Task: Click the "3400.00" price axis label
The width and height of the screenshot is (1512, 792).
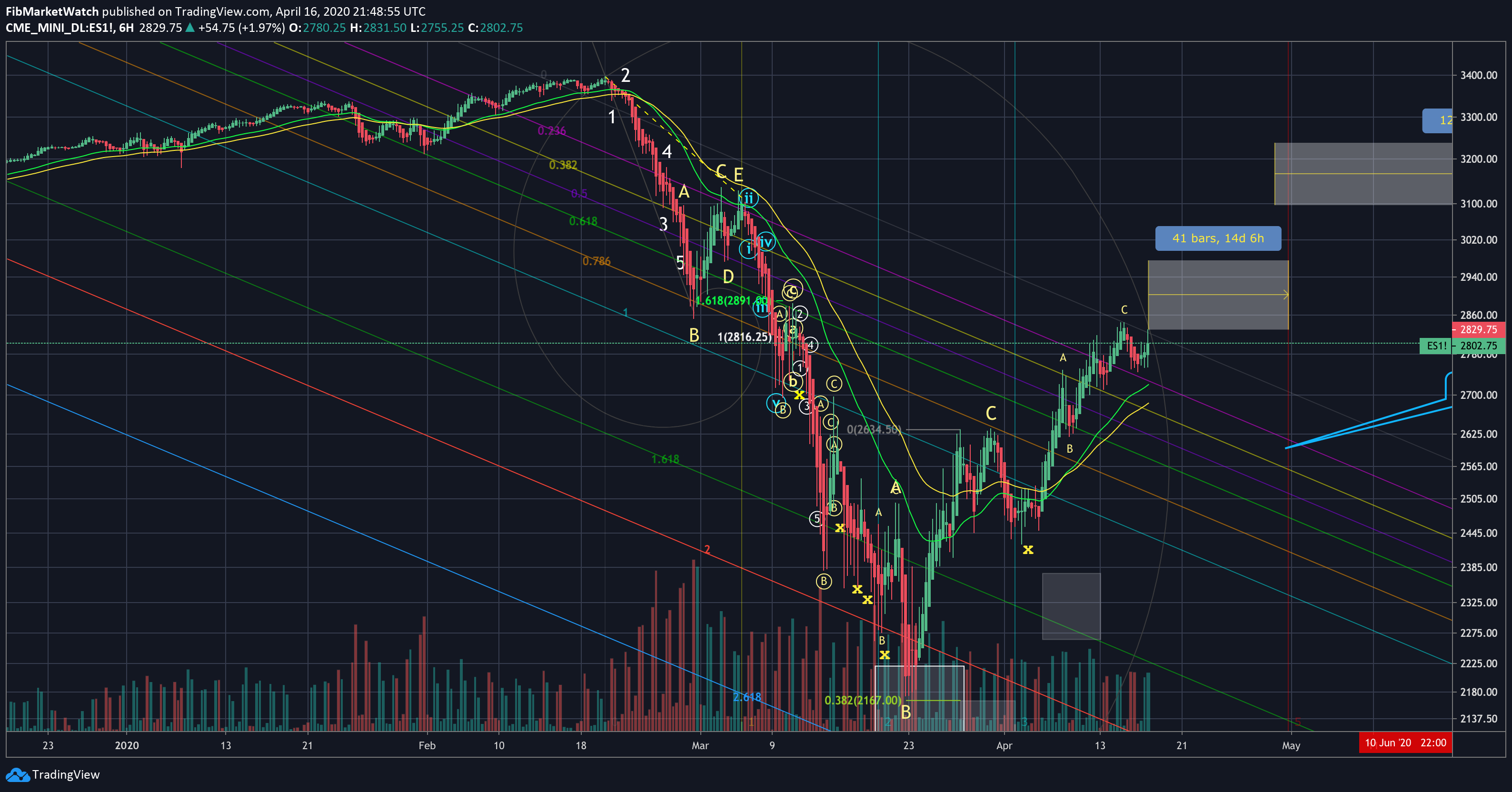Action: click(1479, 75)
